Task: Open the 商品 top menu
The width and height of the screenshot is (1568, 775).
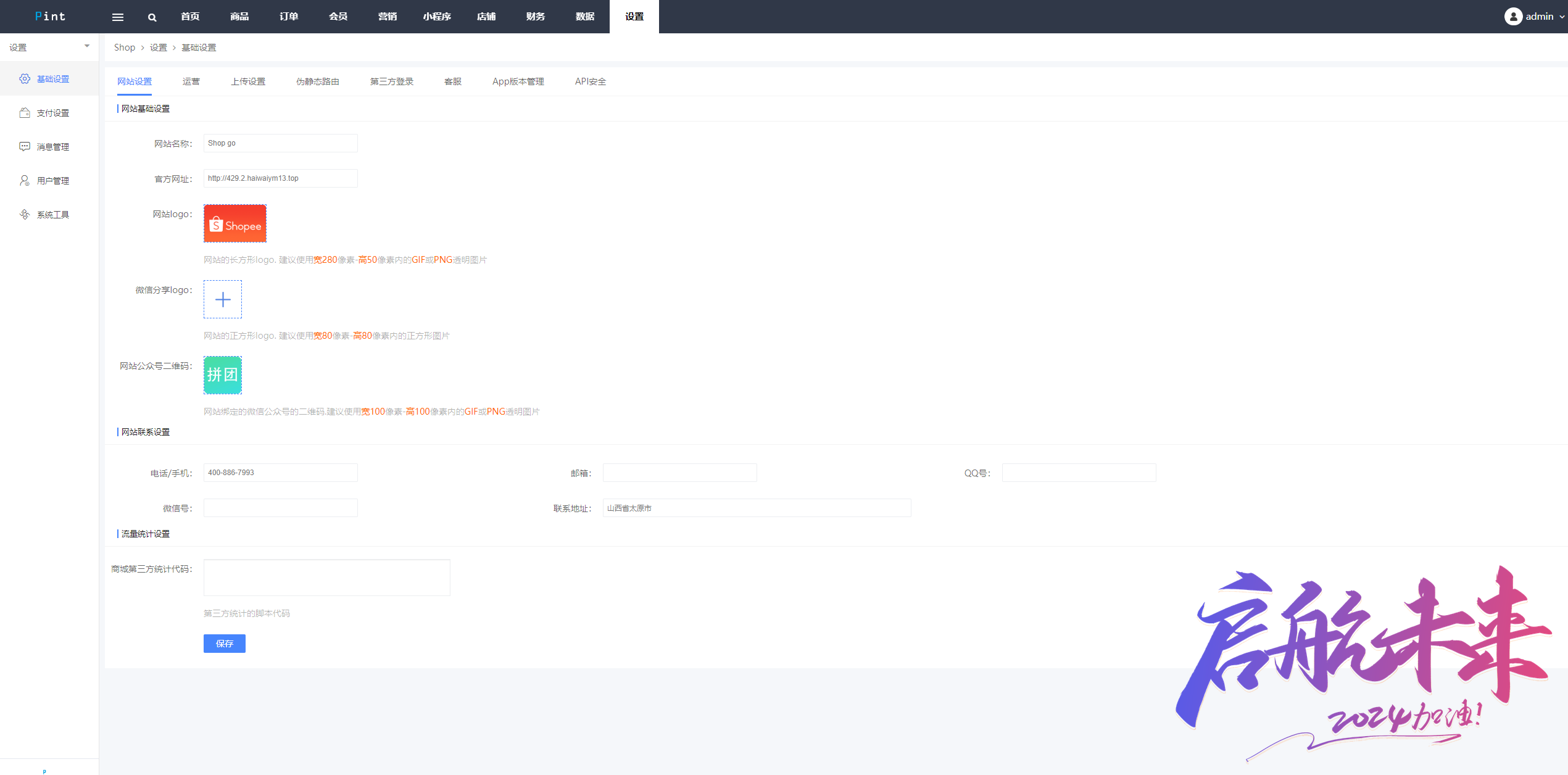Action: [239, 17]
